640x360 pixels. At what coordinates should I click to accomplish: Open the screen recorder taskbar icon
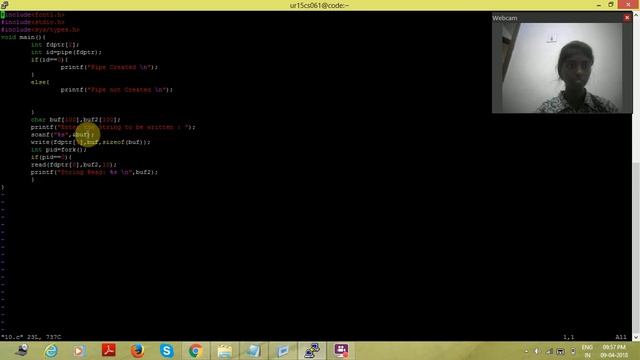click(x=341, y=351)
